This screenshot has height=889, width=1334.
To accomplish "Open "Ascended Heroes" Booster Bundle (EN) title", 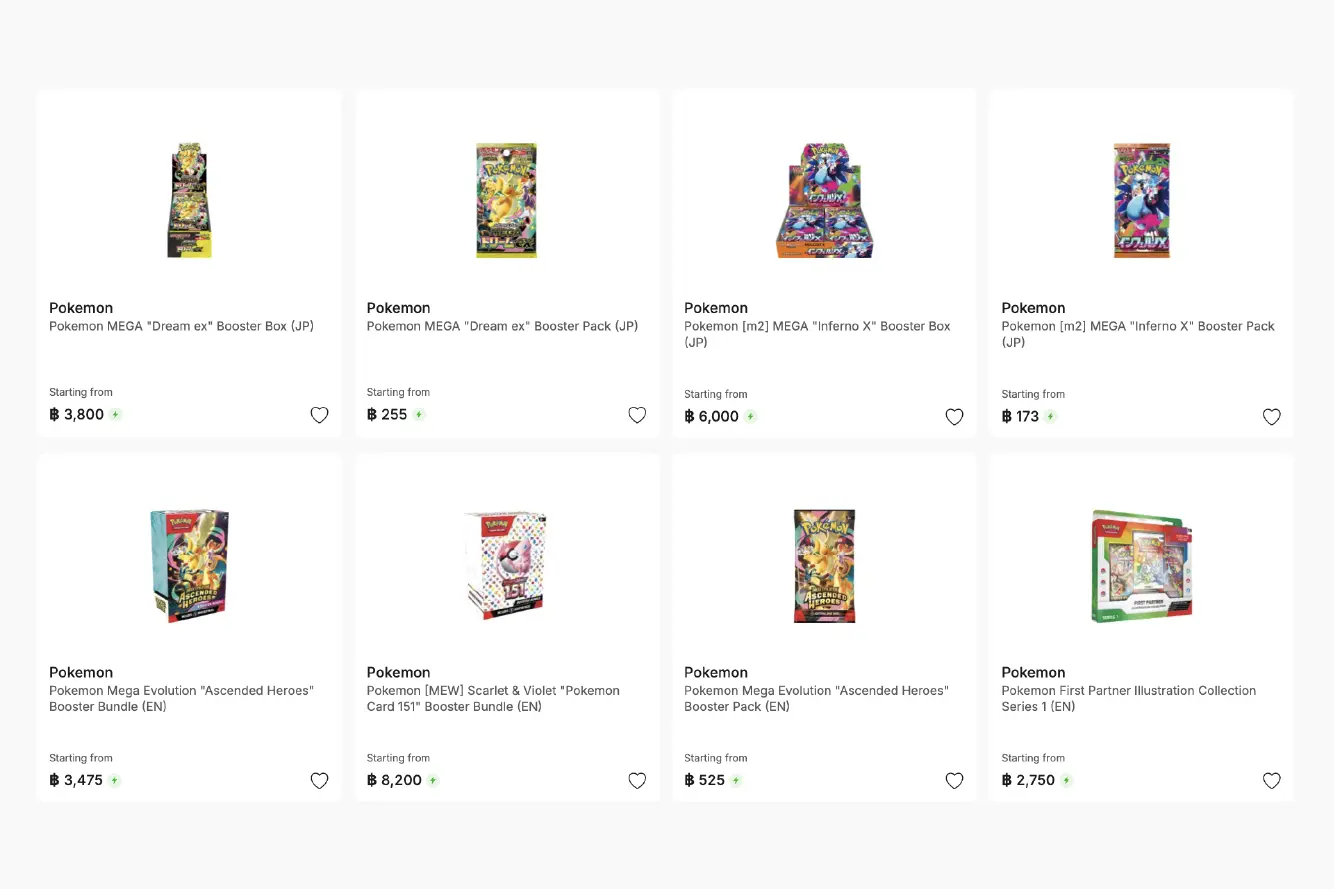I will pyautogui.click(x=181, y=698).
